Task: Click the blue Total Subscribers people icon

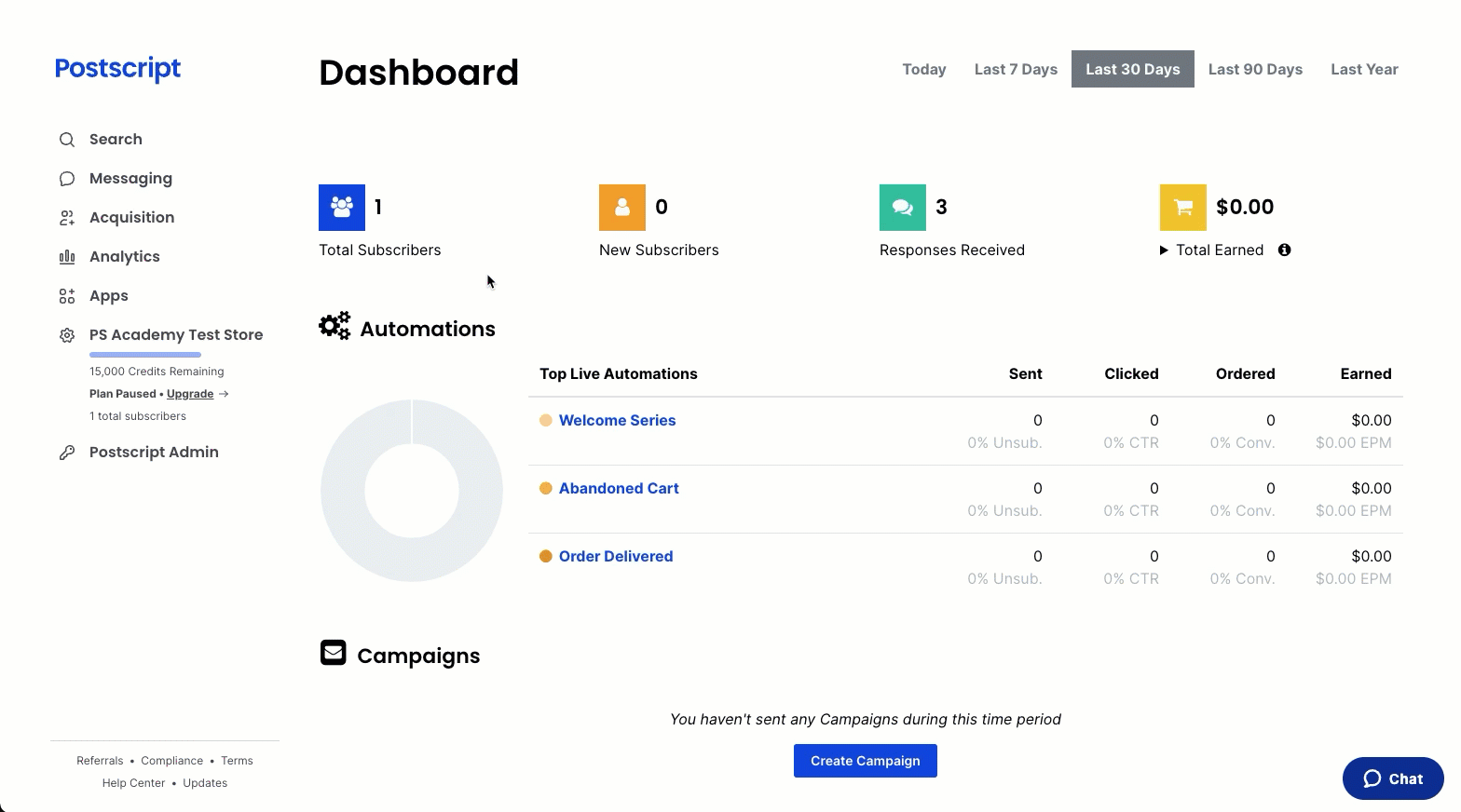Action: click(x=342, y=207)
